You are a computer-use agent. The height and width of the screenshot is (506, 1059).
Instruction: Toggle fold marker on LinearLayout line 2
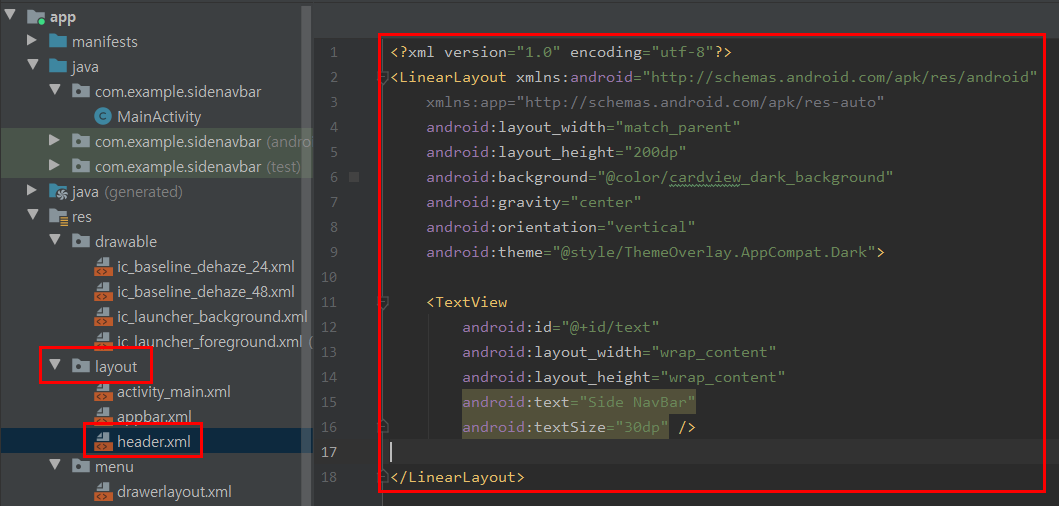[383, 77]
